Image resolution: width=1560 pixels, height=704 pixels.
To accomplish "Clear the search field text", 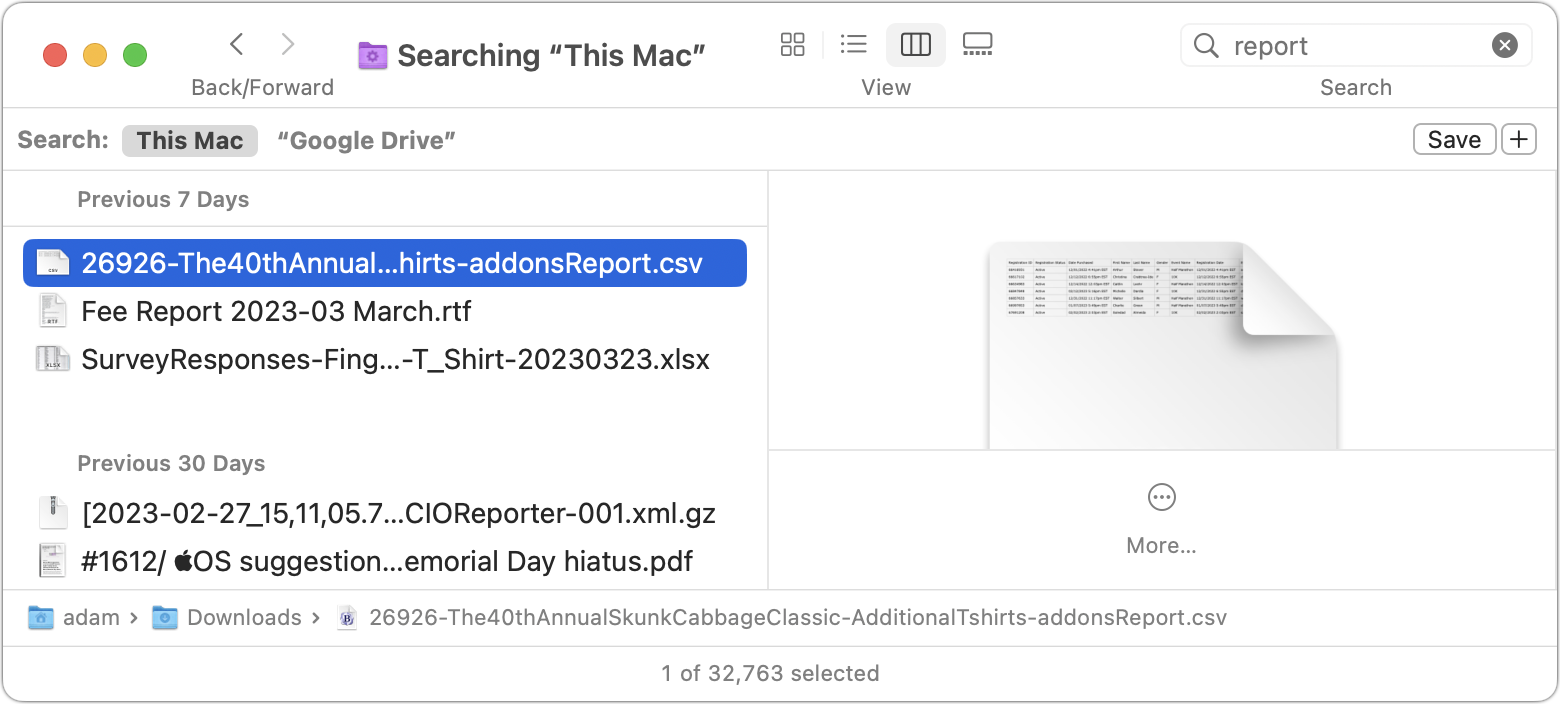I will (x=1504, y=45).
